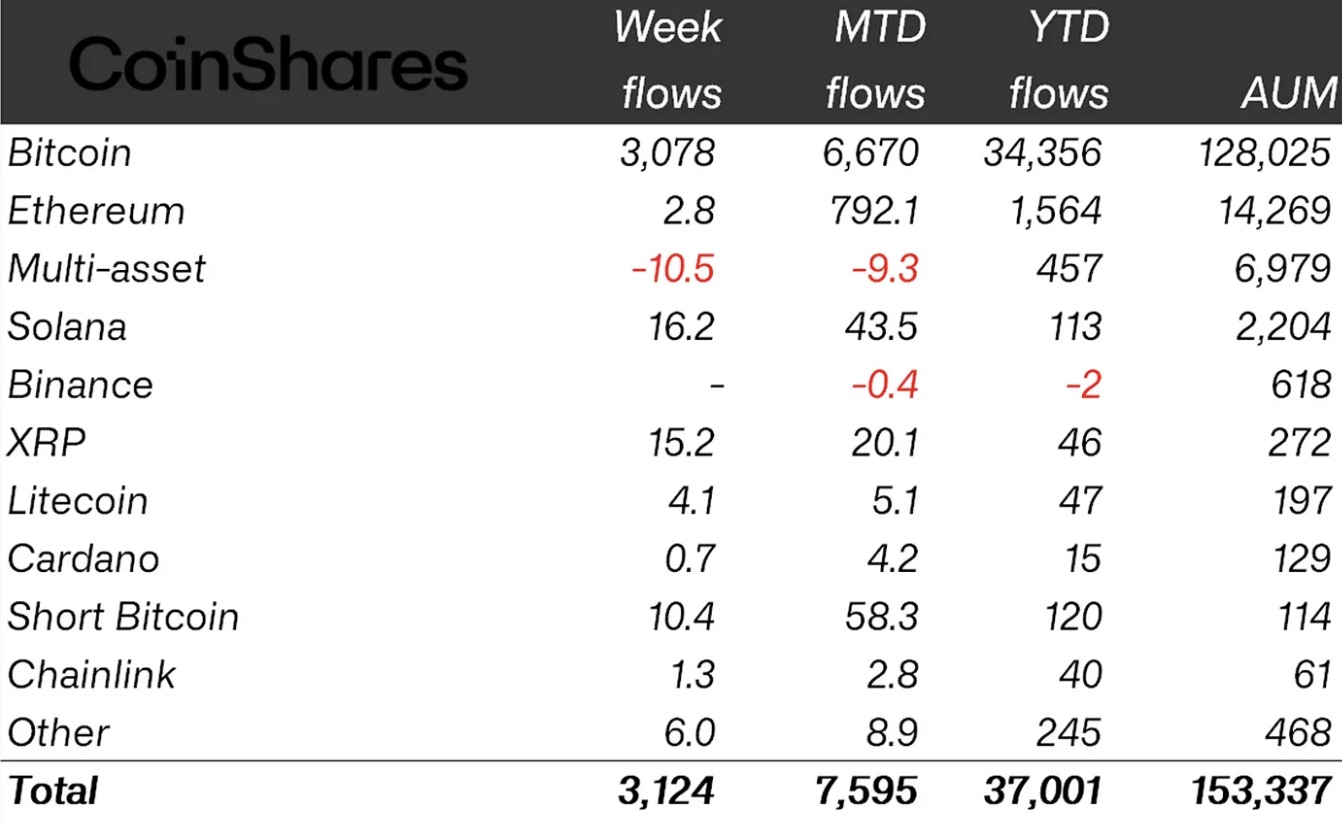Click the red -10.5 Multi-asset weekly value
The height and width of the screenshot is (828, 1342).
coord(672,269)
